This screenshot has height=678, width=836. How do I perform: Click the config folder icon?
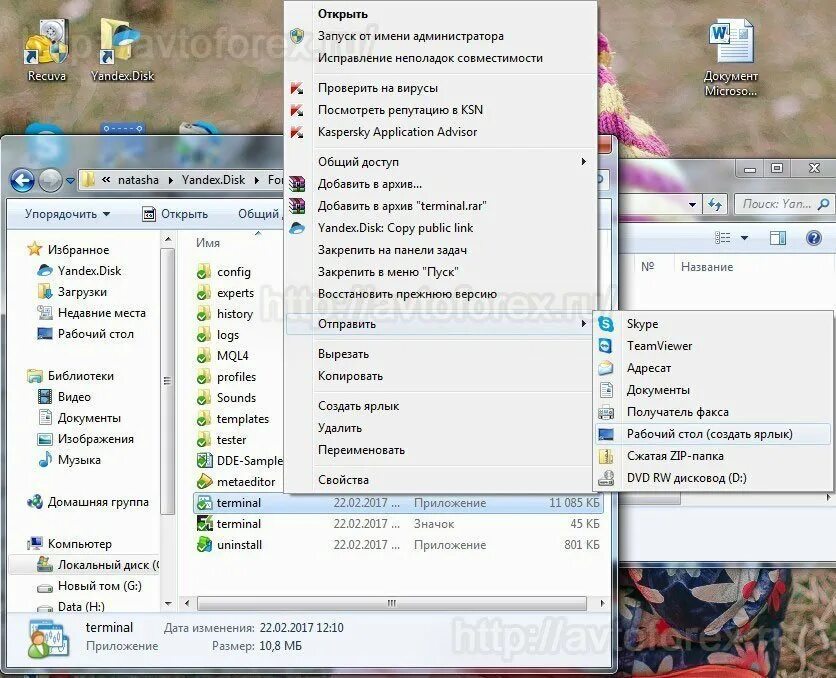coord(203,272)
